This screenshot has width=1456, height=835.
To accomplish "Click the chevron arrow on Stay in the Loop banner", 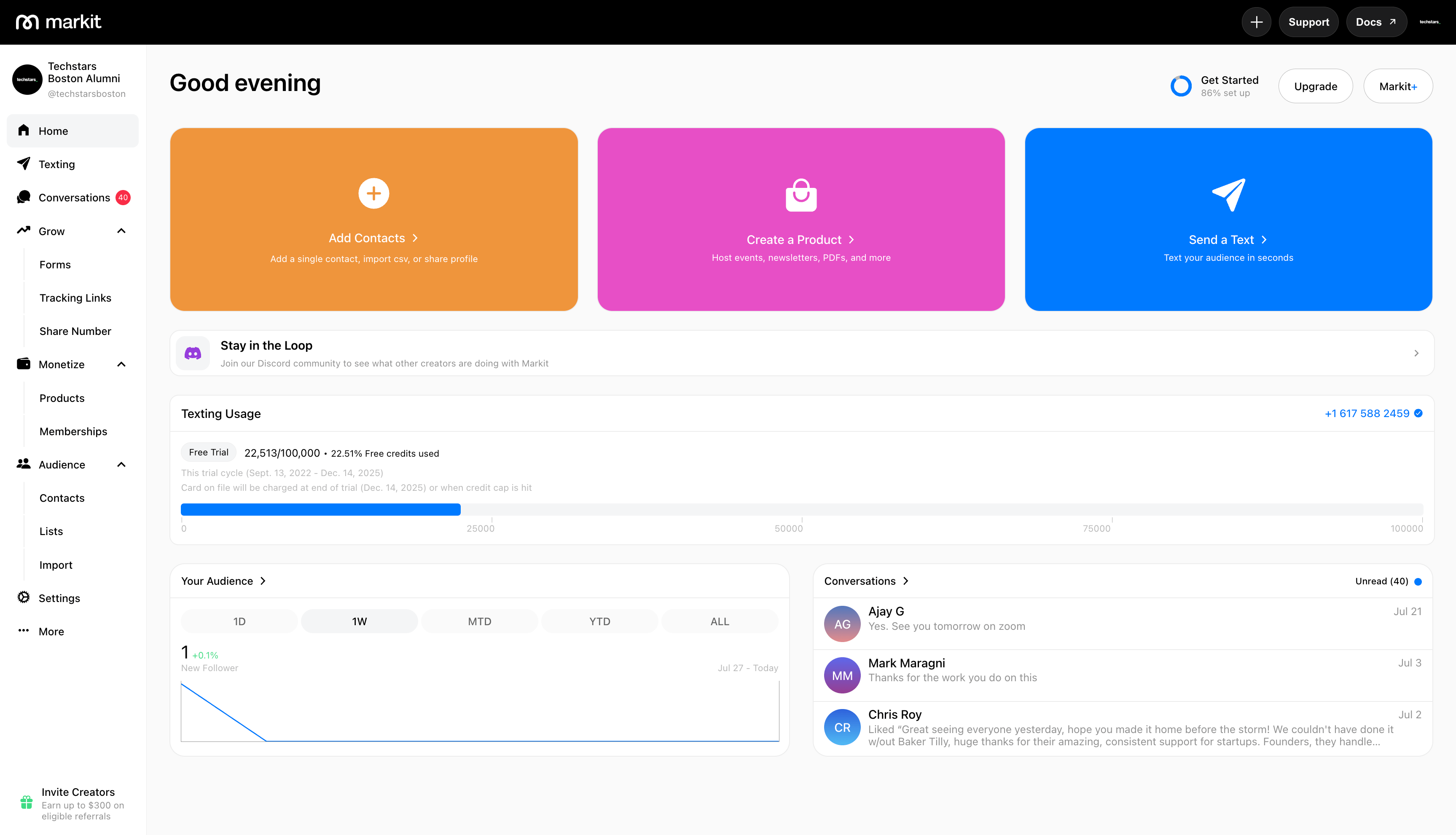I will click(1416, 353).
